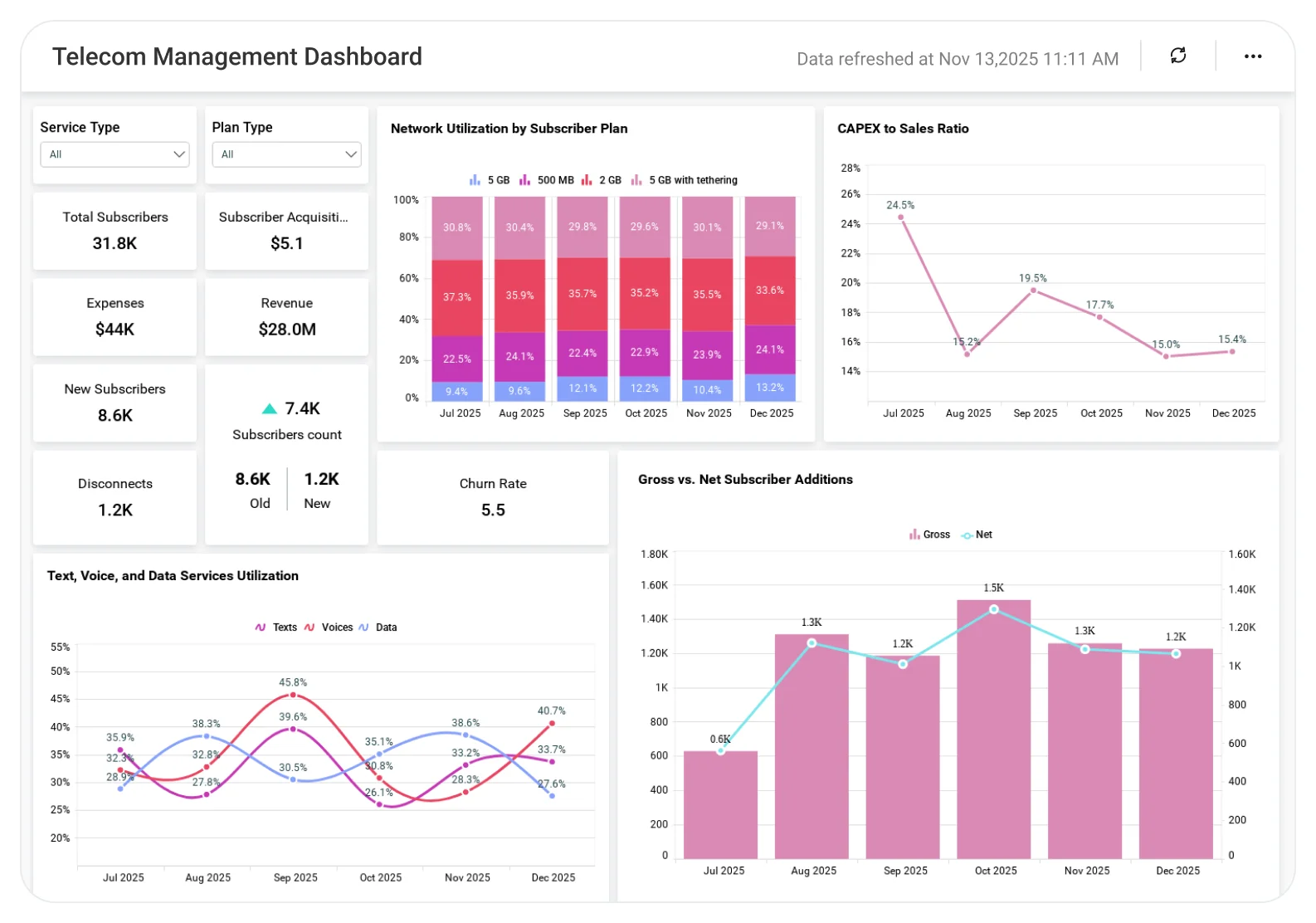Image resolution: width=1316 pixels, height=923 pixels.
Task: Click the Aug 2025 gross bar labeled 1.3K
Action: click(812, 747)
